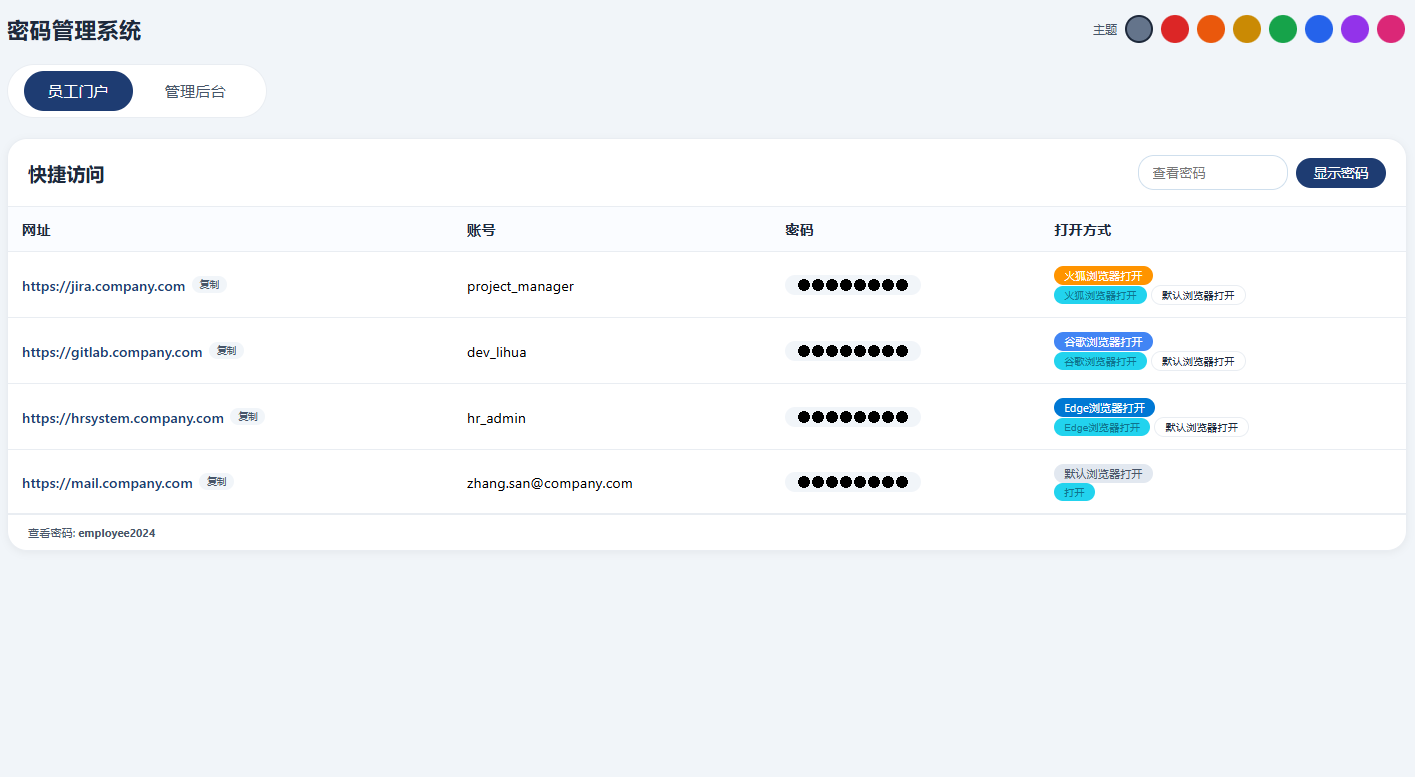Open the https://mail.company.com link
Image resolution: width=1415 pixels, height=777 pixels.
pyautogui.click(x=107, y=483)
